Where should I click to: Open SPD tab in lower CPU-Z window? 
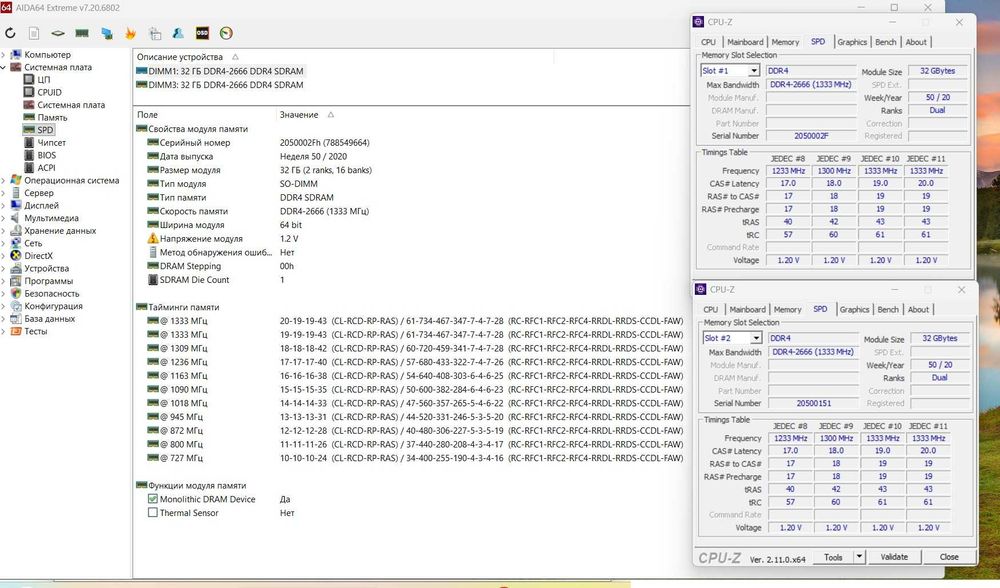(x=820, y=309)
